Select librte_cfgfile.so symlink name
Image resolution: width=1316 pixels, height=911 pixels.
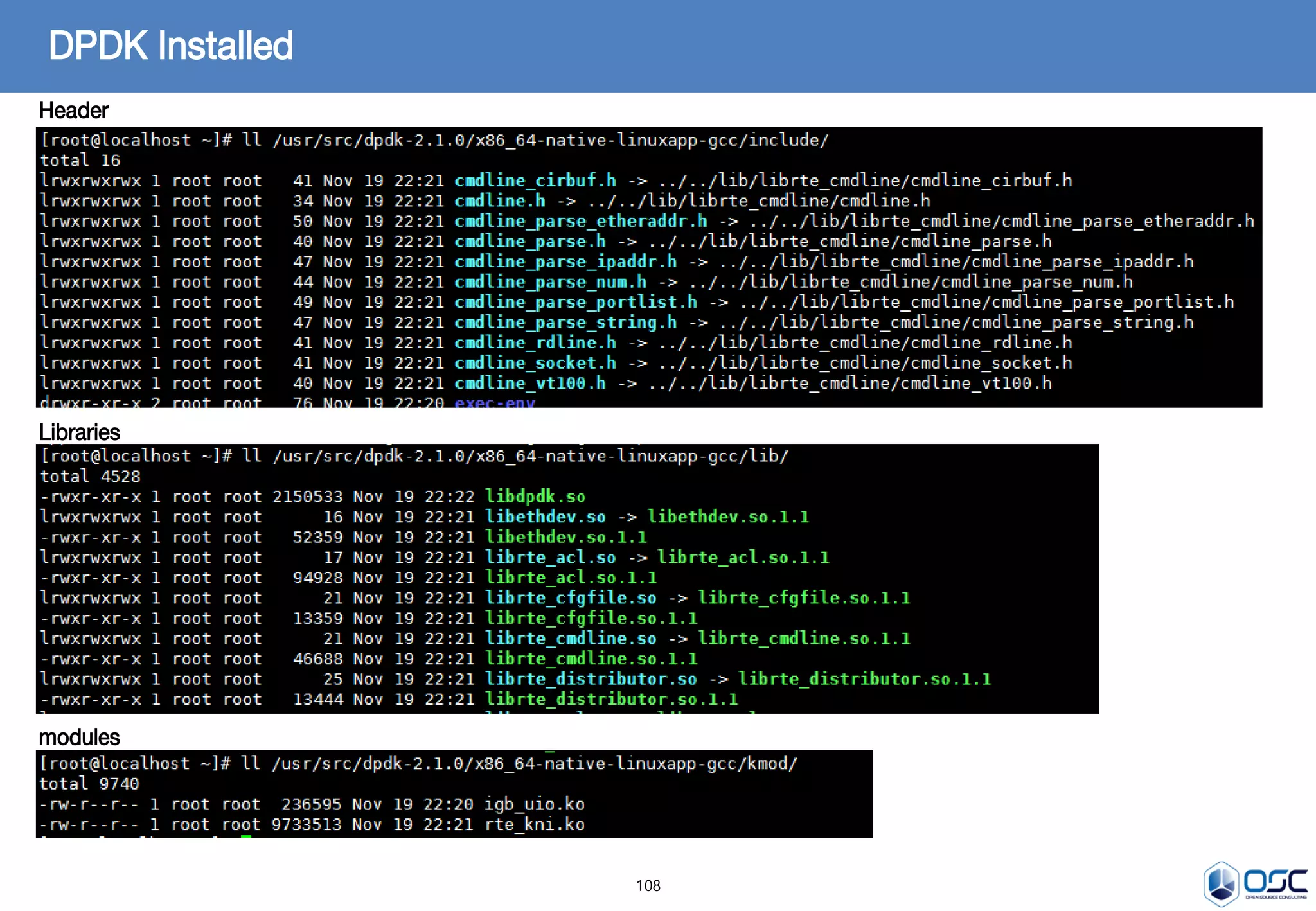tap(571, 598)
